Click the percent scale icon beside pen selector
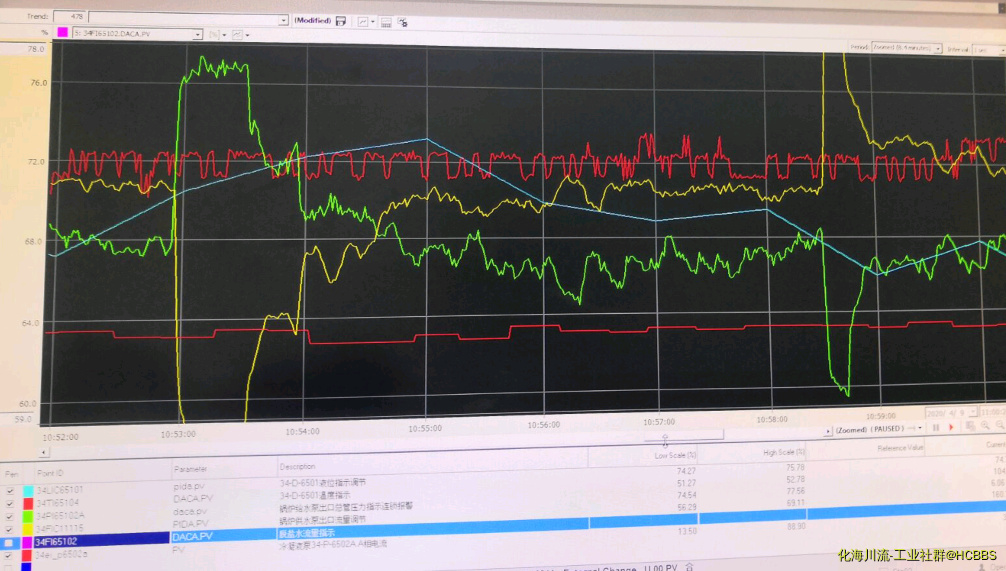1006x571 pixels. coord(214,34)
